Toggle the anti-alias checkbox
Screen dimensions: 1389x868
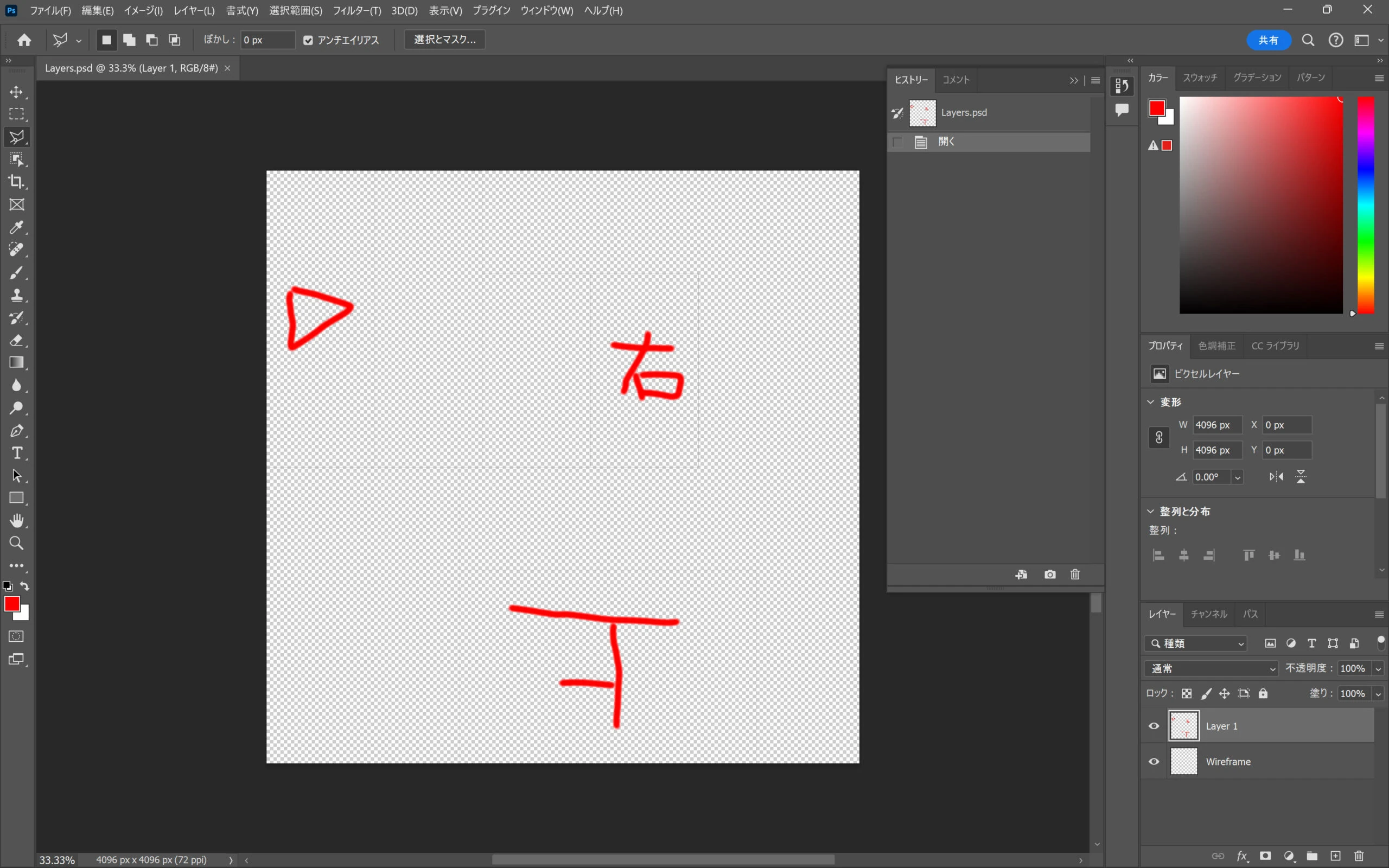pos(308,40)
